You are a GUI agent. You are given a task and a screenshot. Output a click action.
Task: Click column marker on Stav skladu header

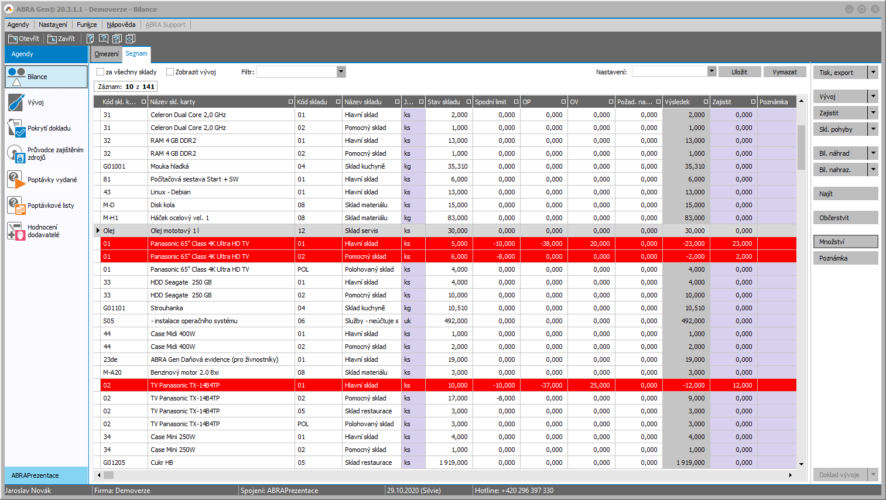click(x=468, y=102)
